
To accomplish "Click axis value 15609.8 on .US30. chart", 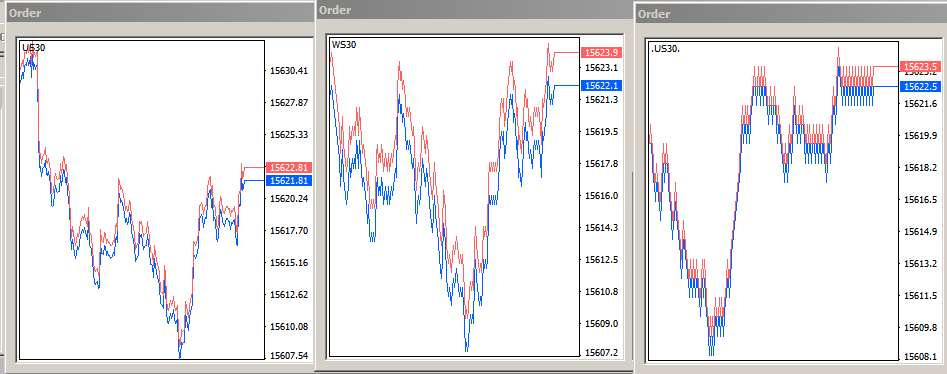I will coord(920,327).
